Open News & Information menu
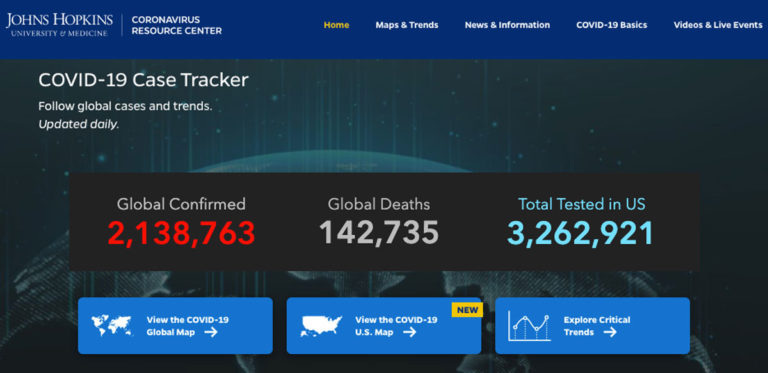This screenshot has width=768, height=373. click(x=507, y=25)
